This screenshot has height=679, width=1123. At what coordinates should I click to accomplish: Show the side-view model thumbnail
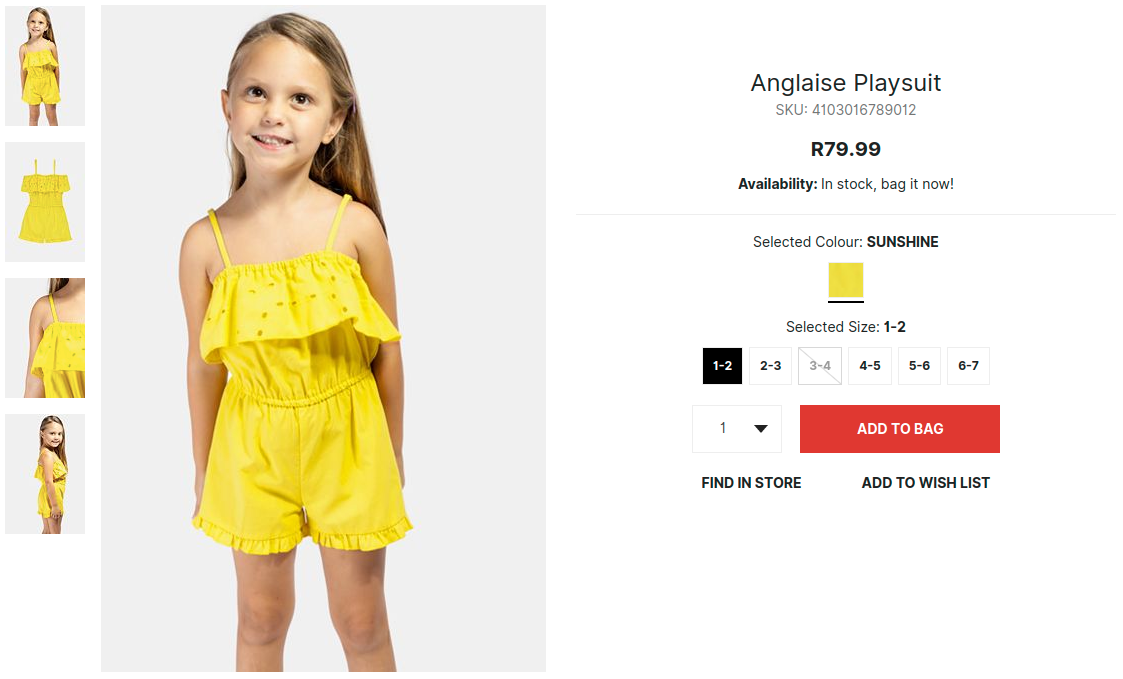click(45, 474)
